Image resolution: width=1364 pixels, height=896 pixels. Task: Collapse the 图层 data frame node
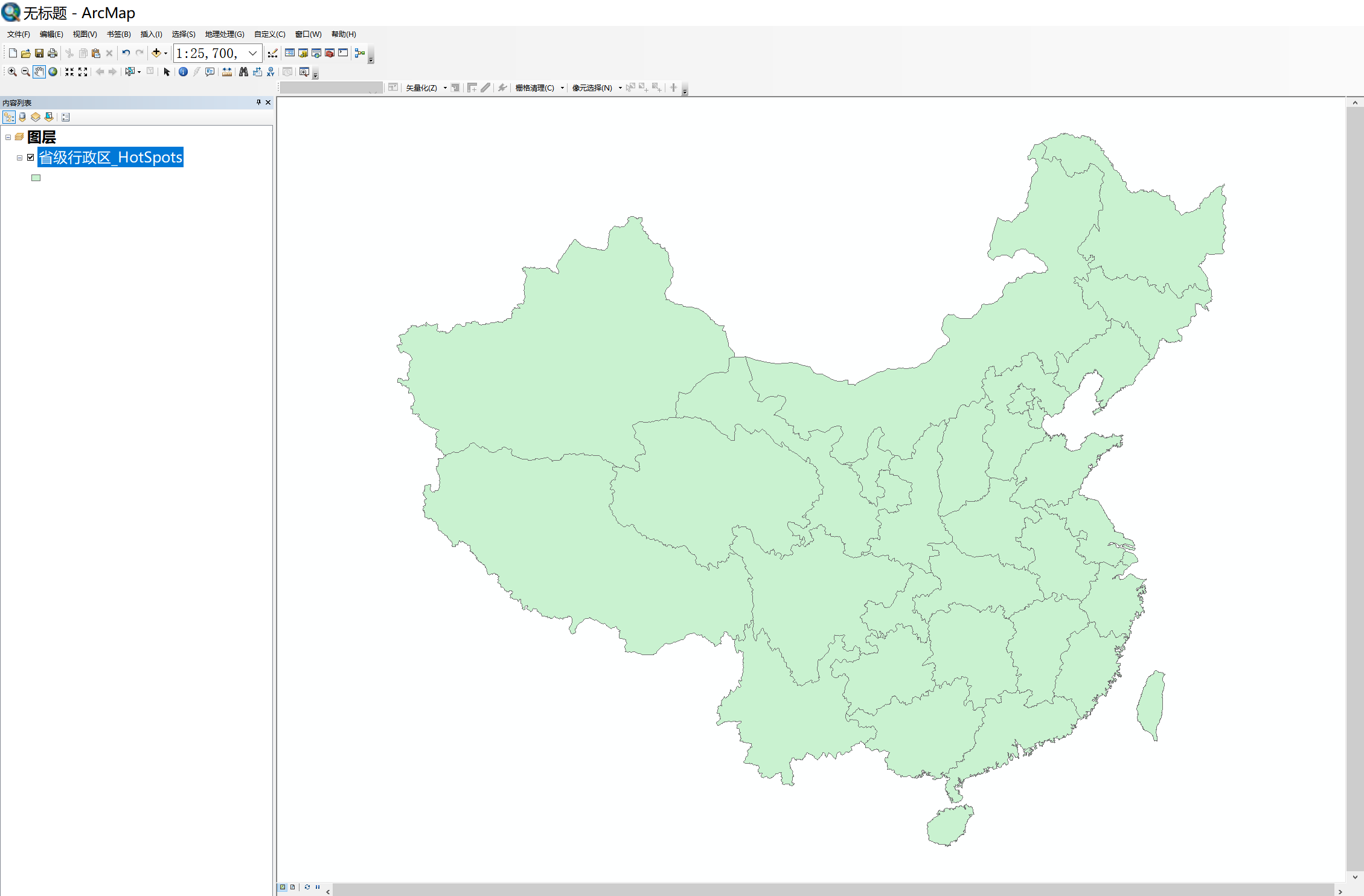pos(8,137)
